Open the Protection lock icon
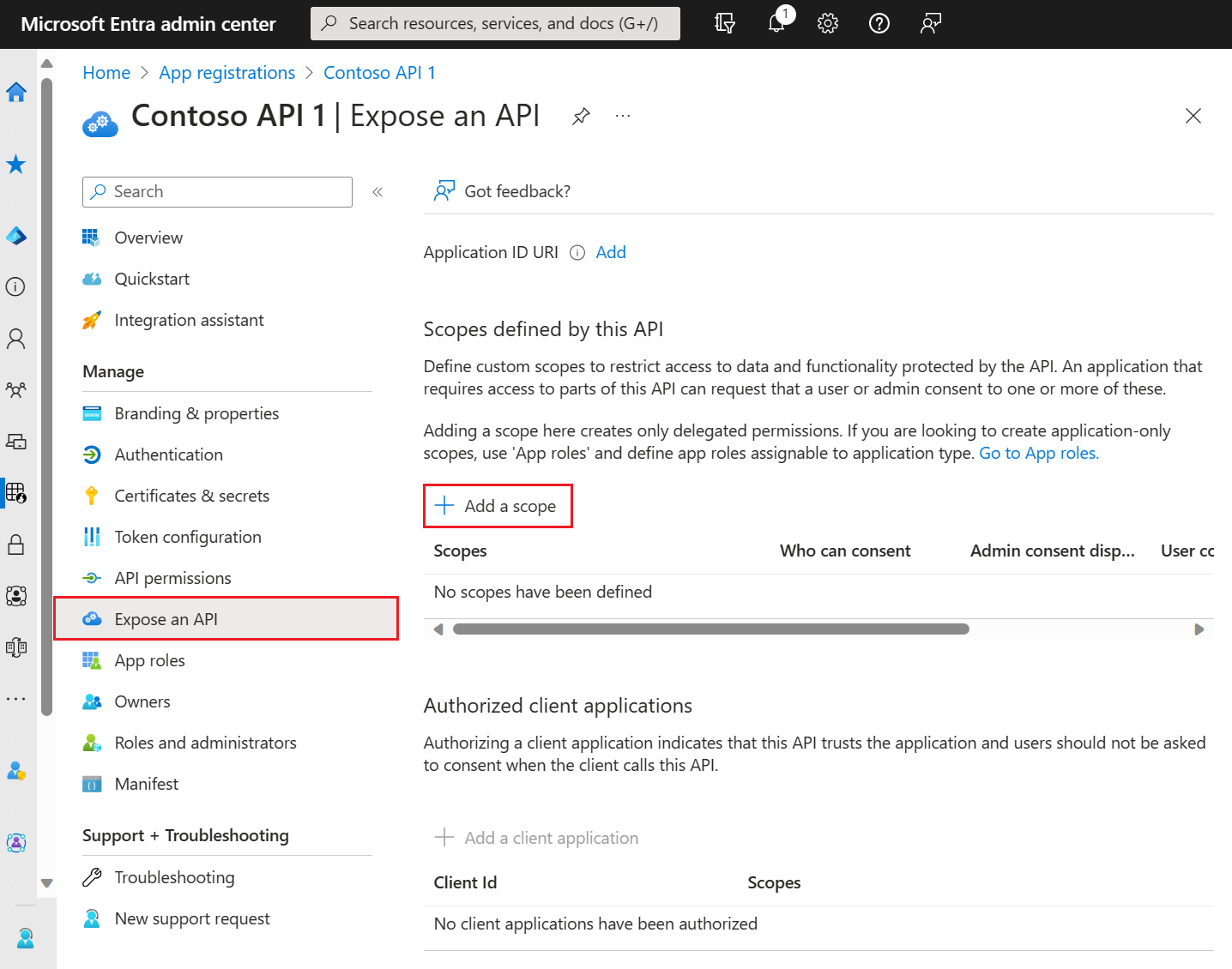Image resolution: width=1232 pixels, height=969 pixels. click(16, 545)
